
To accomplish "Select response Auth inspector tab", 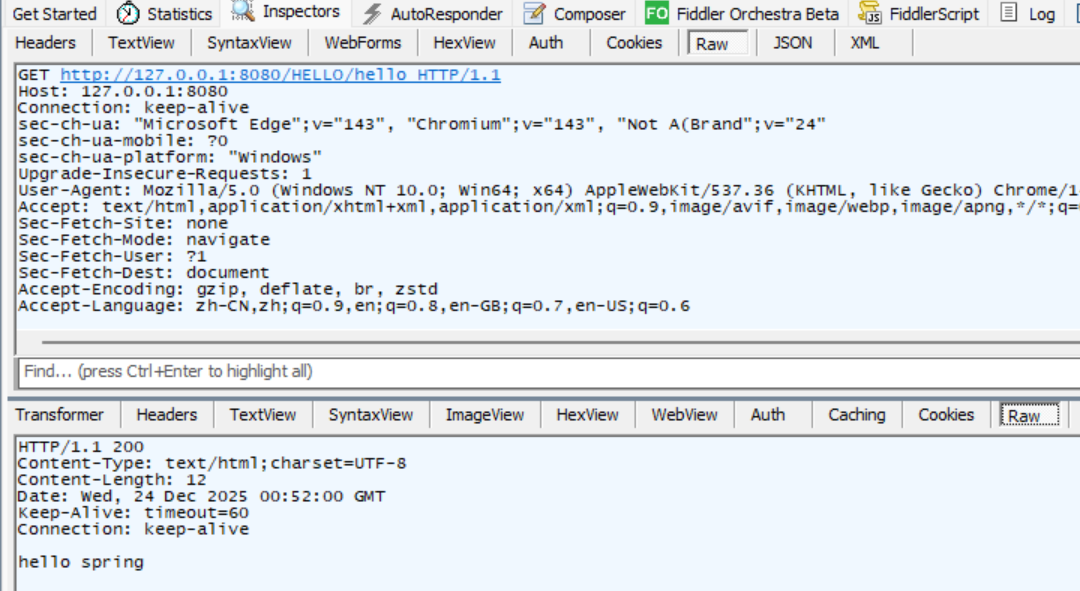I will coord(768,415).
